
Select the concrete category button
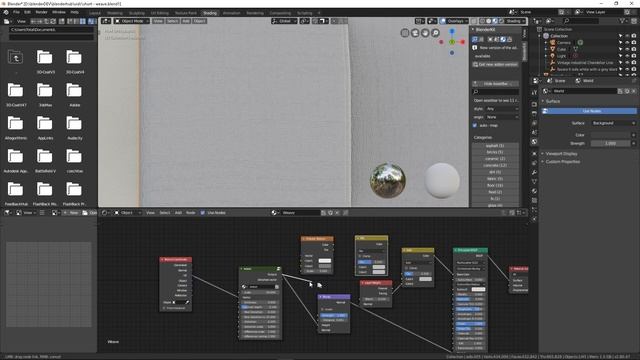point(496,165)
